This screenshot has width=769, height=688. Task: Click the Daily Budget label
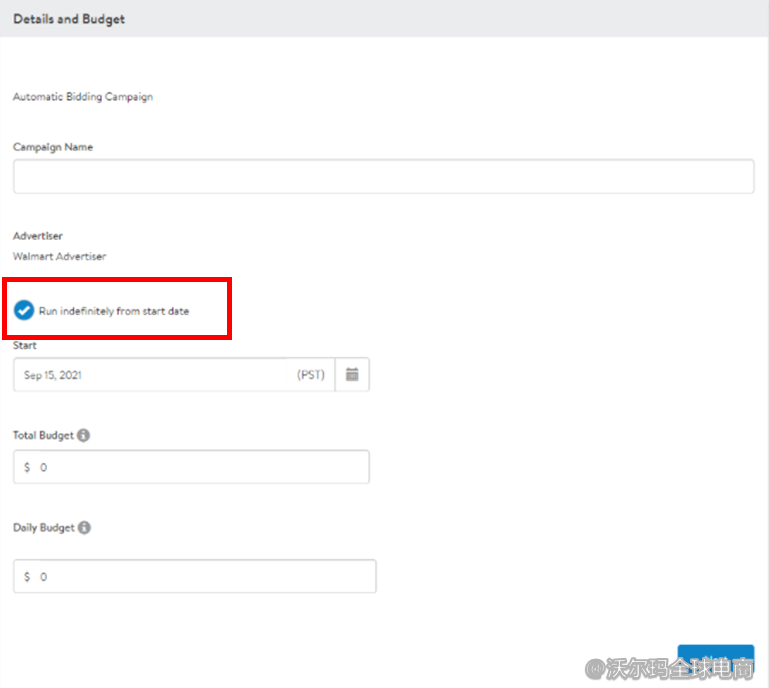click(44, 528)
